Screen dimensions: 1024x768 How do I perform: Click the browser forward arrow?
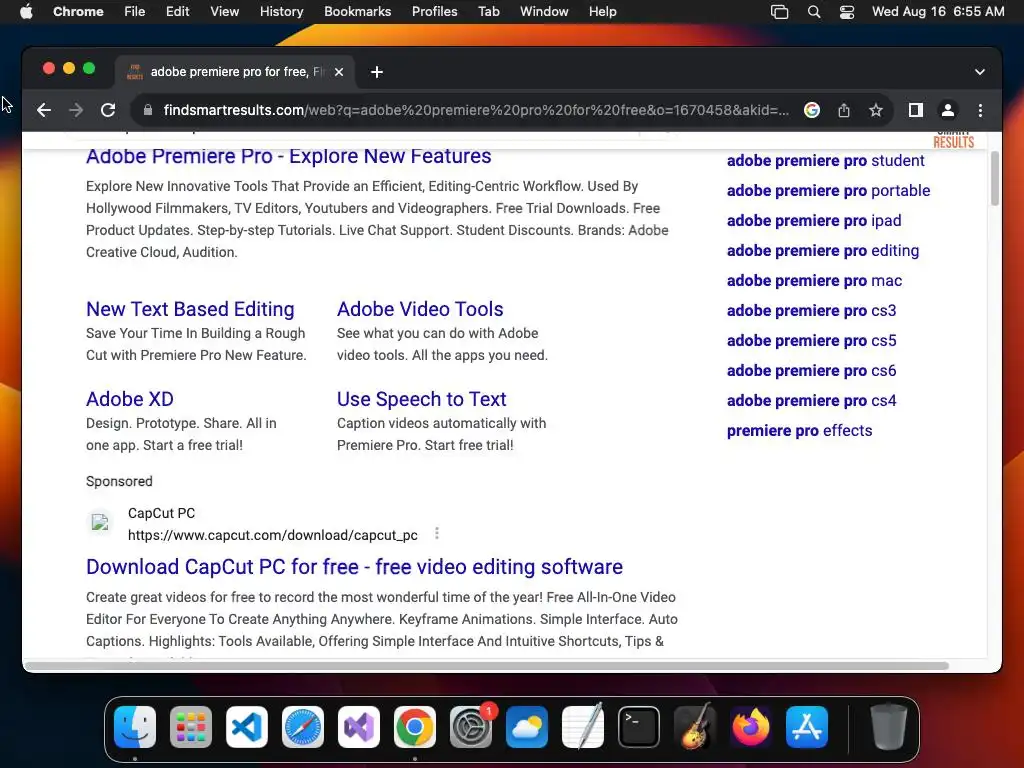[76, 110]
